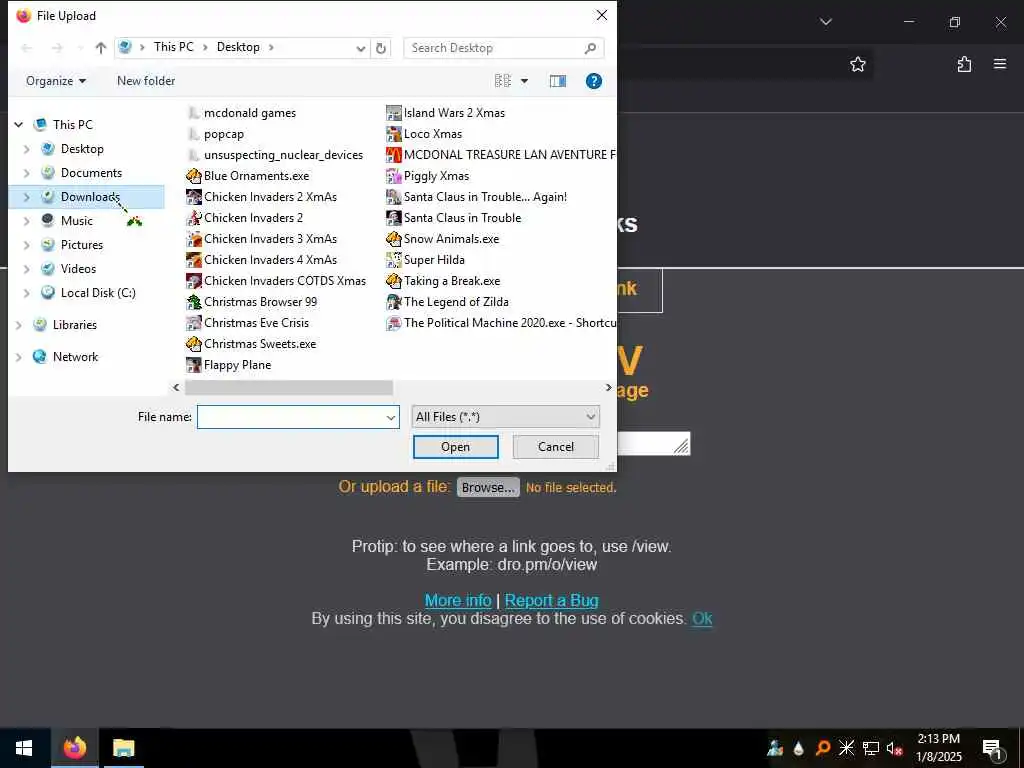Select Pictures in the navigation pane
The image size is (1024, 768).
tap(82, 245)
